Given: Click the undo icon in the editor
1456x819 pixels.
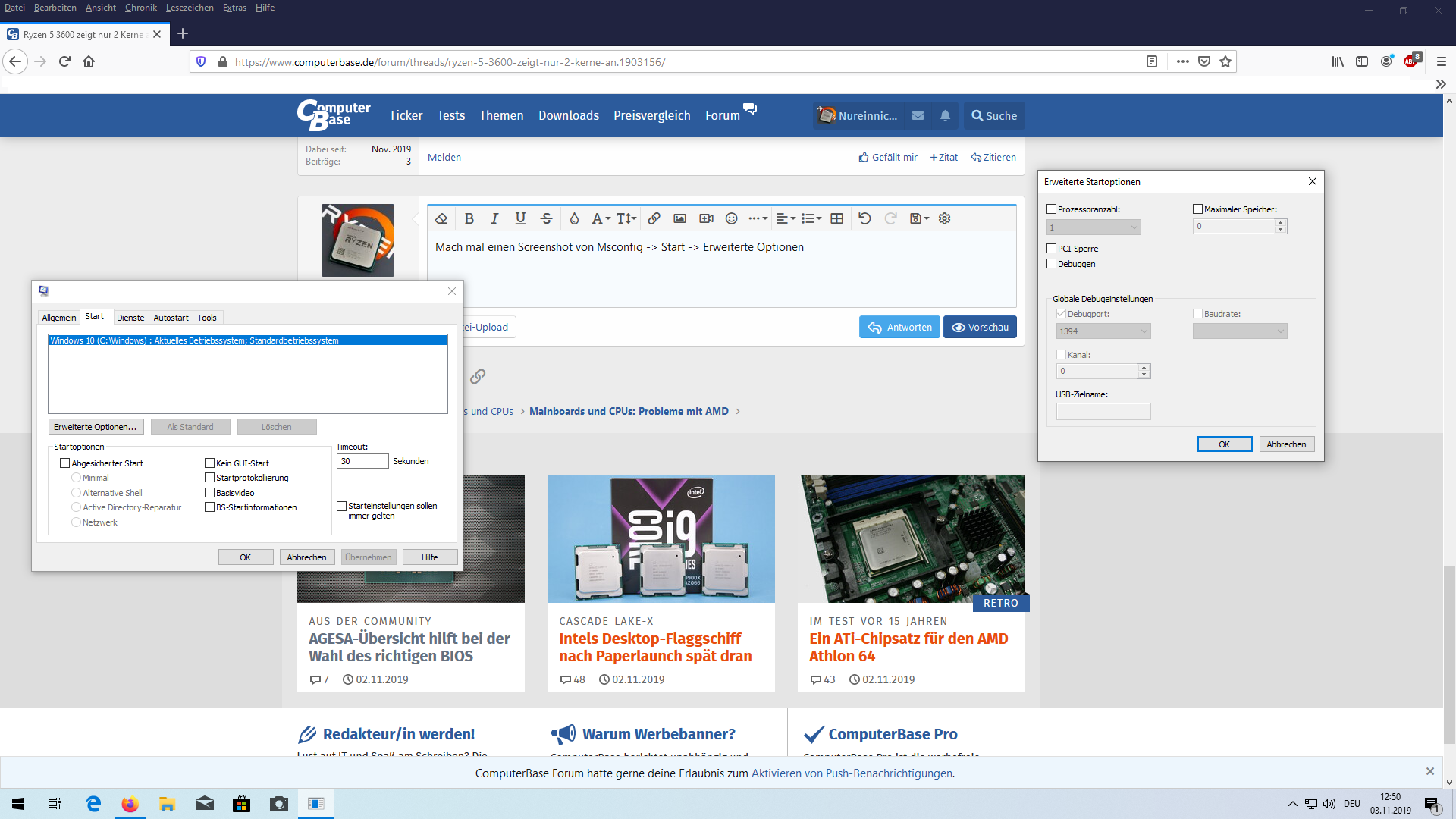Looking at the screenshot, I should coord(864,218).
